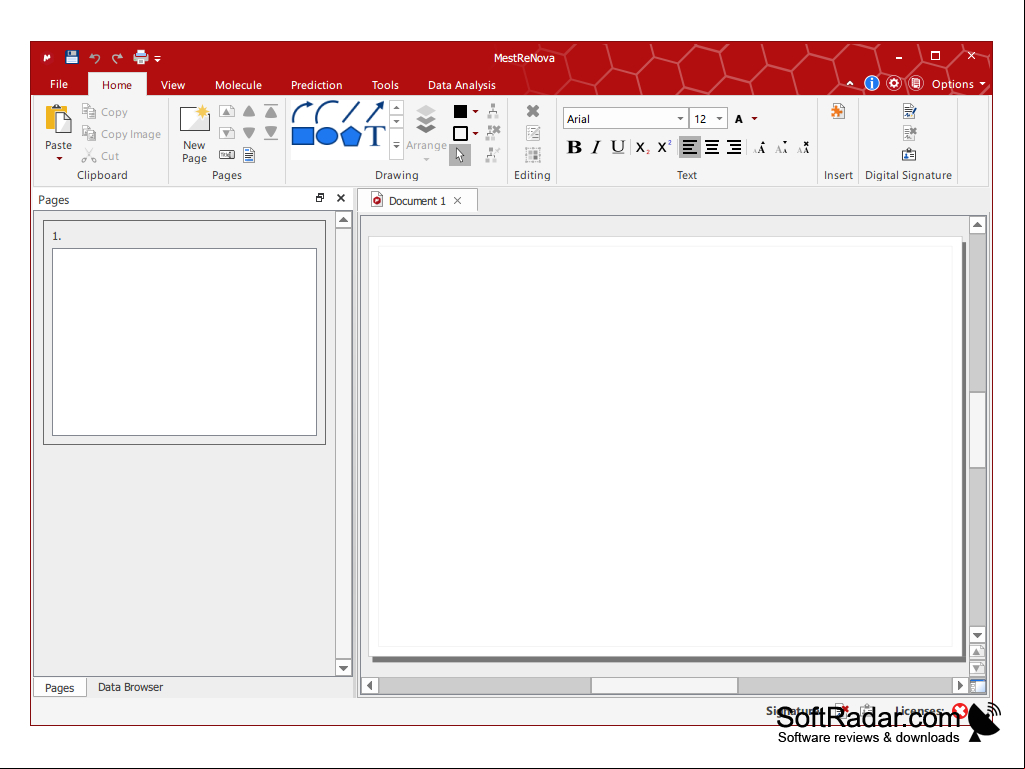This screenshot has height=769, width=1025.
Task: Click the document horizontal scrollbar thumb
Action: (664, 685)
